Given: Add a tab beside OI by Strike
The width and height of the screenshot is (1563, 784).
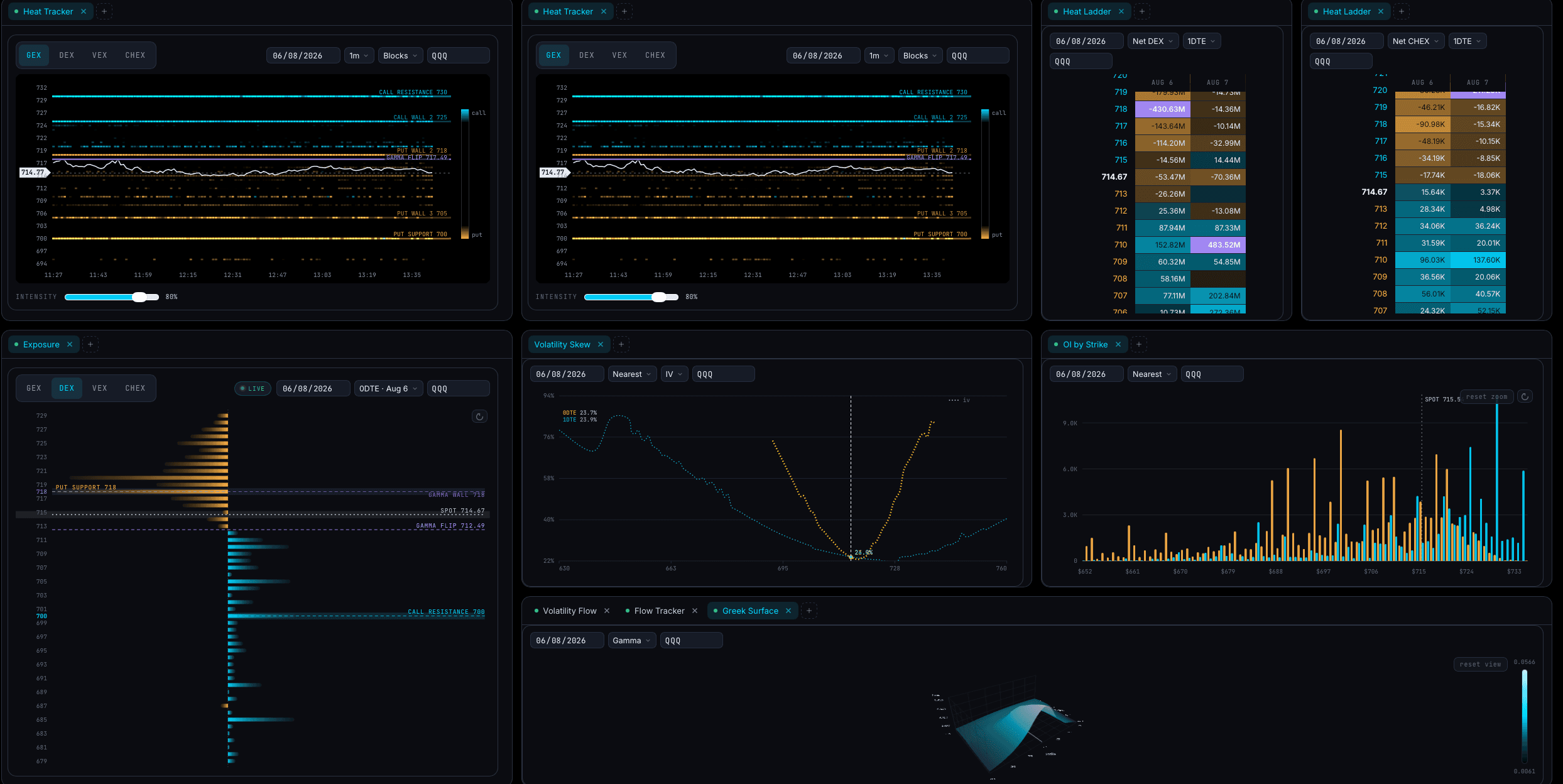Looking at the screenshot, I should point(1139,344).
